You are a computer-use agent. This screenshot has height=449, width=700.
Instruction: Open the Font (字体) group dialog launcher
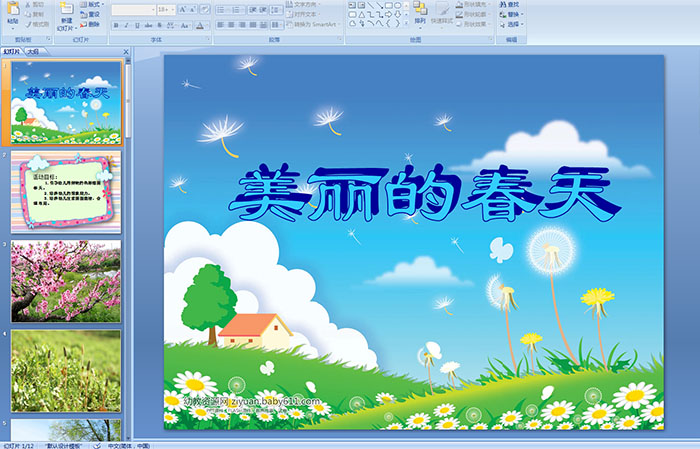tap(208, 40)
